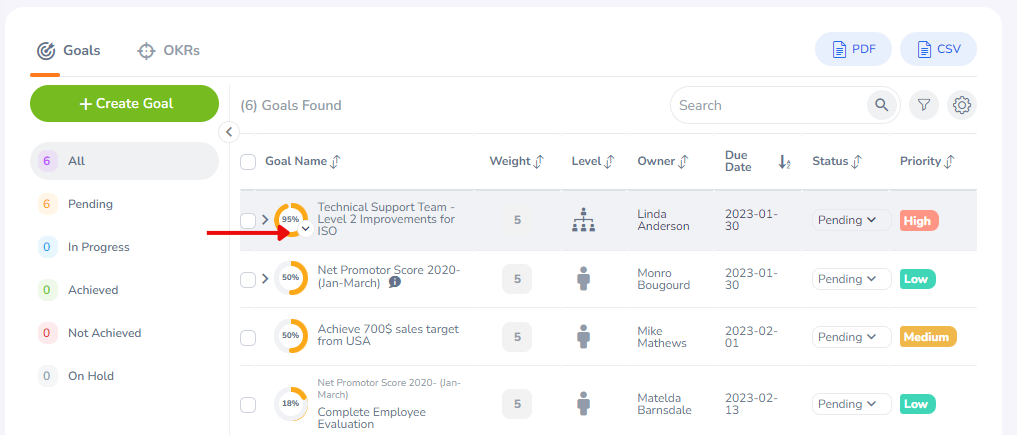Click the person level icon in Matelda Barnsdale row
The height and width of the screenshot is (435, 1017).
(x=584, y=403)
